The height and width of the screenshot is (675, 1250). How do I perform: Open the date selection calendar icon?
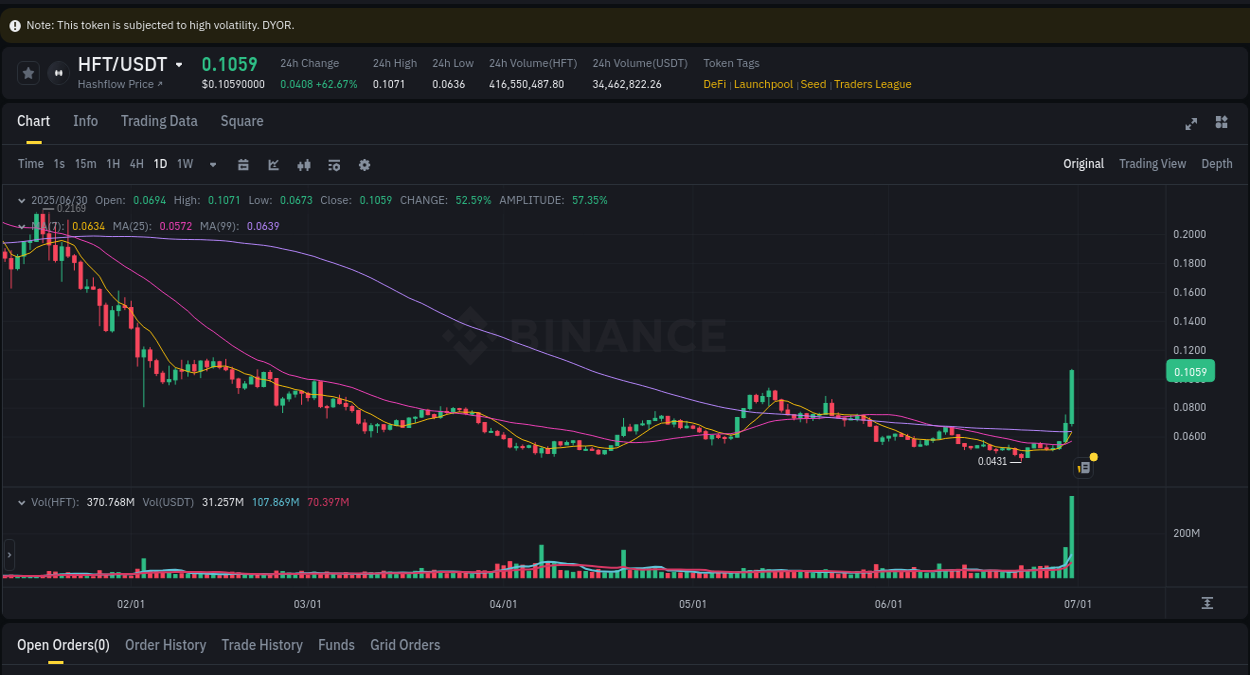coord(243,164)
